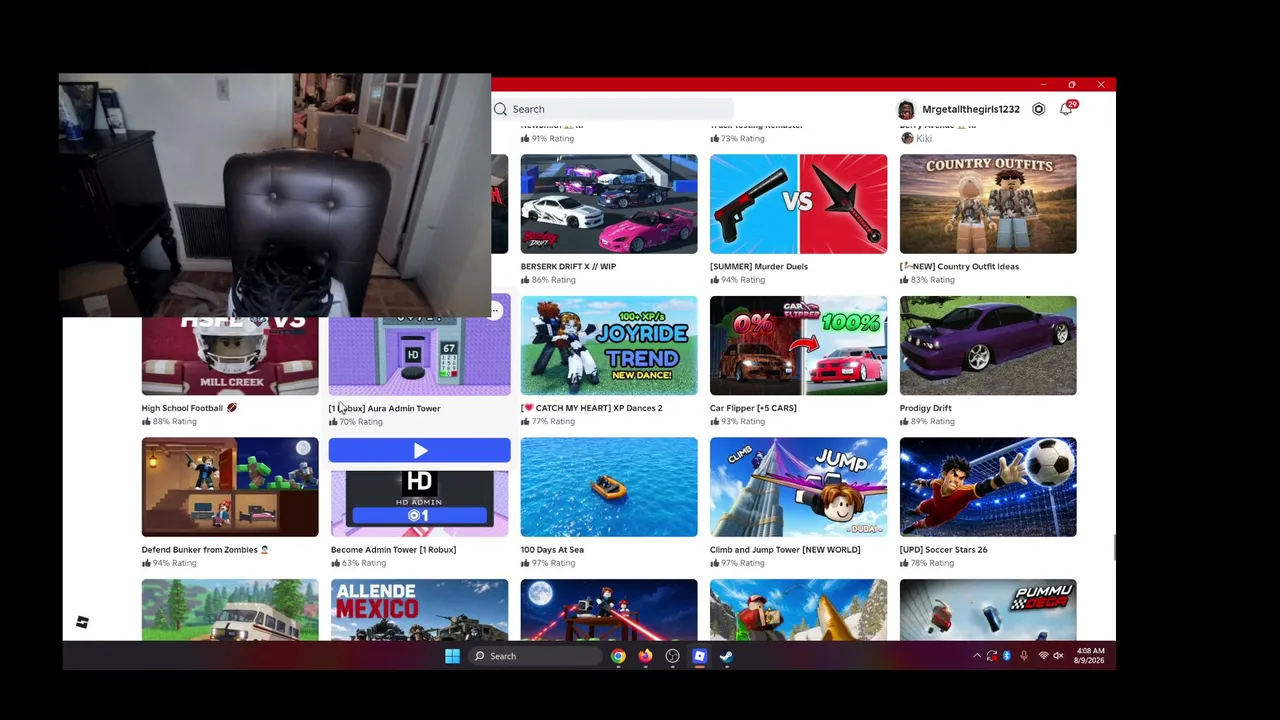The height and width of the screenshot is (720, 1280).
Task: Open the Mrgetallthegirls1232 profile avatar
Action: click(906, 109)
